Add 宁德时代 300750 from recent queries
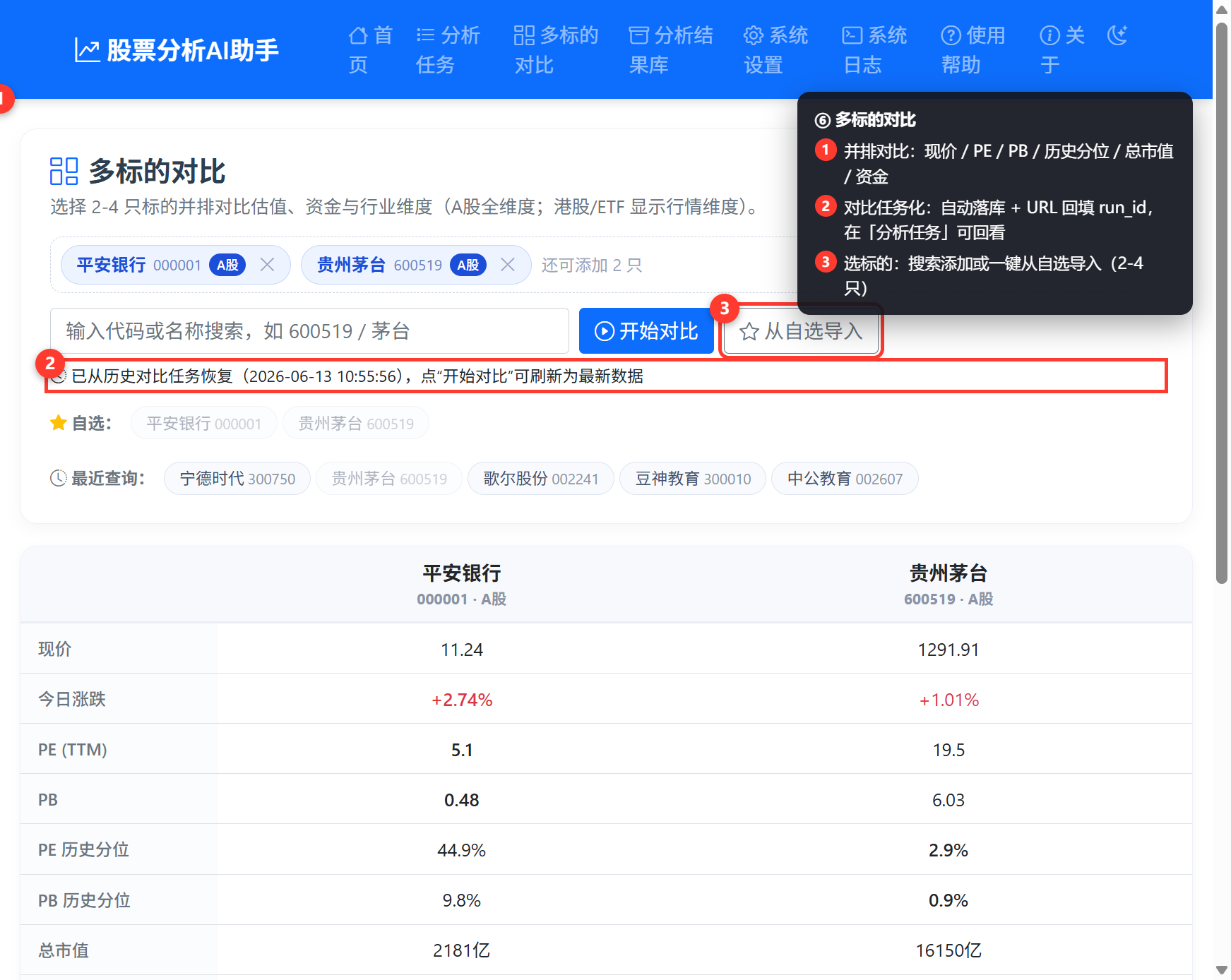The width and height of the screenshot is (1231, 980). click(237, 478)
